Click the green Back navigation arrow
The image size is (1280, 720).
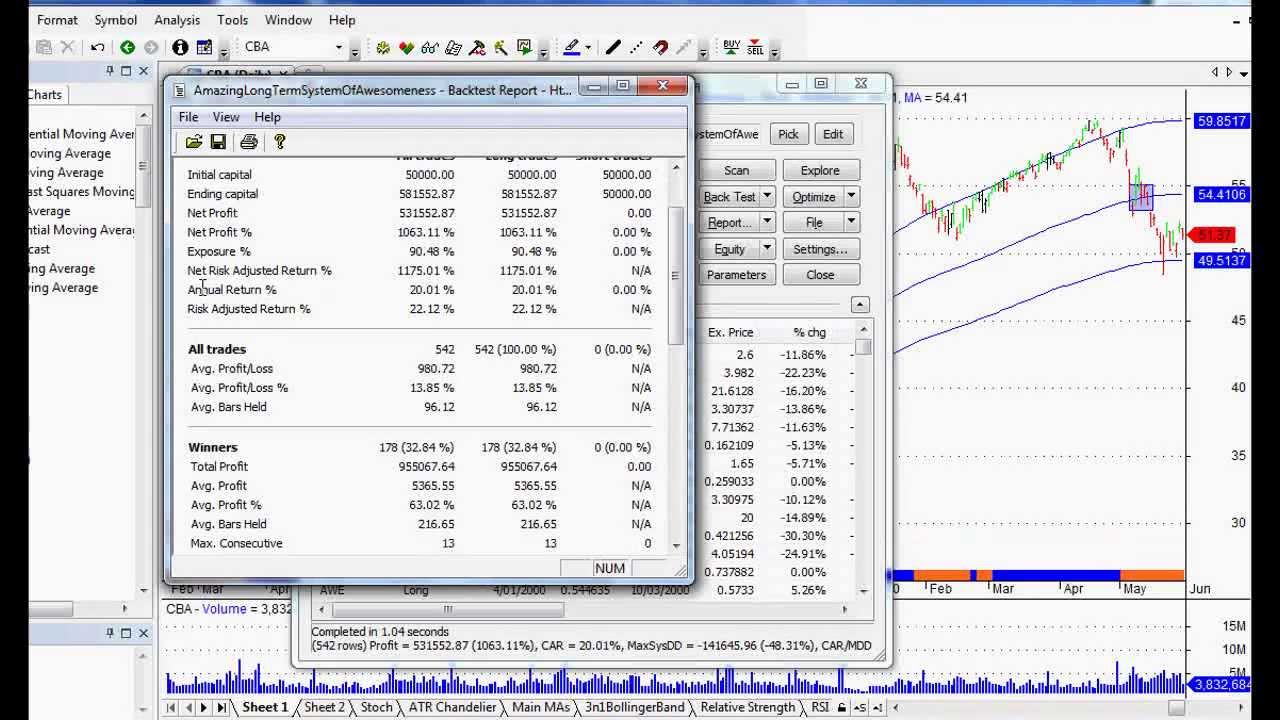127,47
